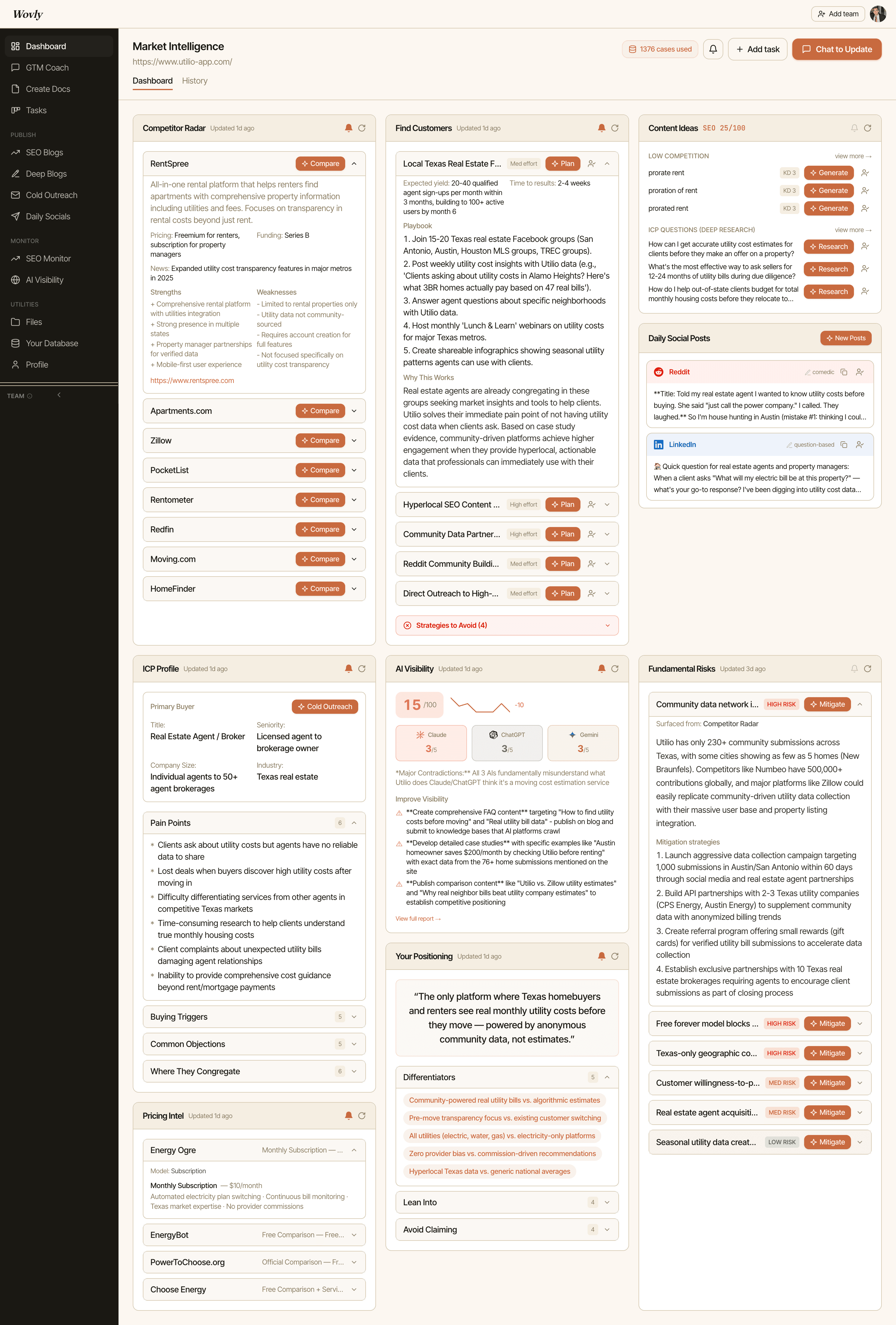The image size is (896, 1325).
Task: Open Cold Outreach in sidebar
Action: pyautogui.click(x=59, y=195)
